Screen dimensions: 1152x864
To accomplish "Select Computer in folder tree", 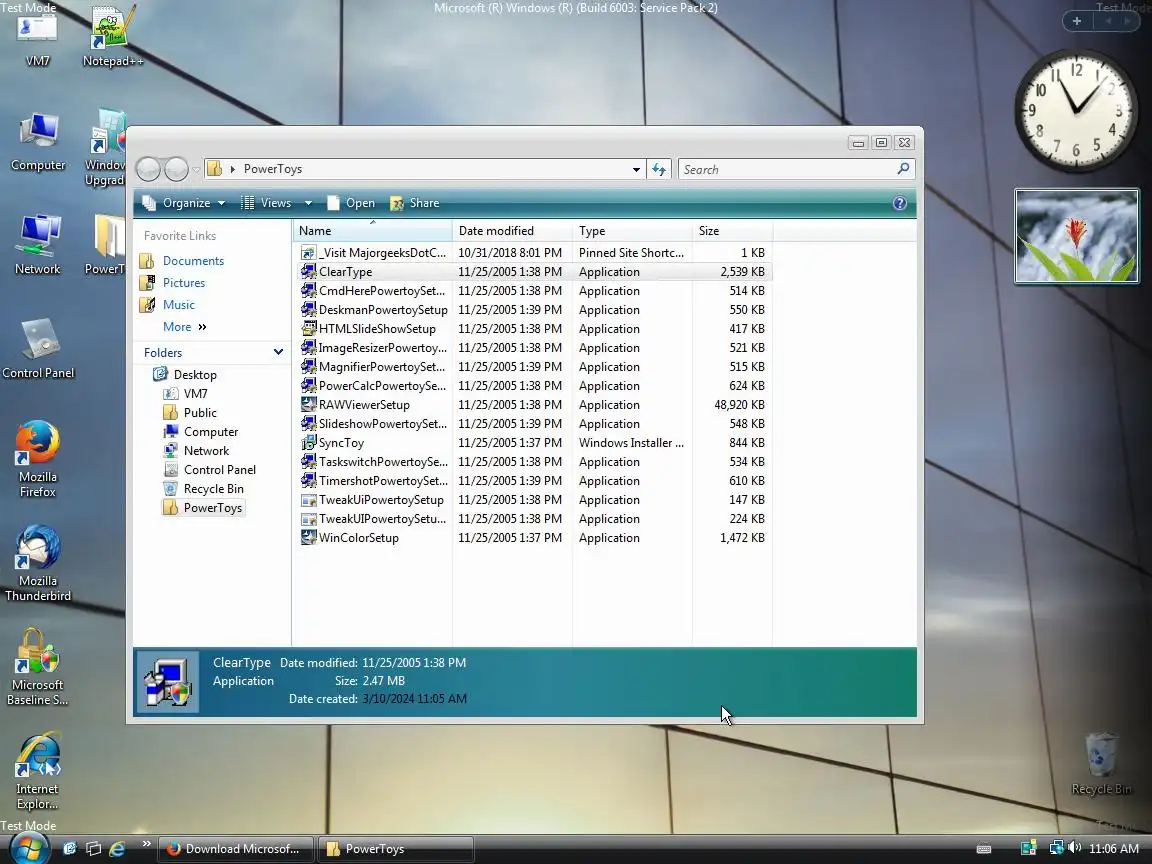I will [x=210, y=432].
